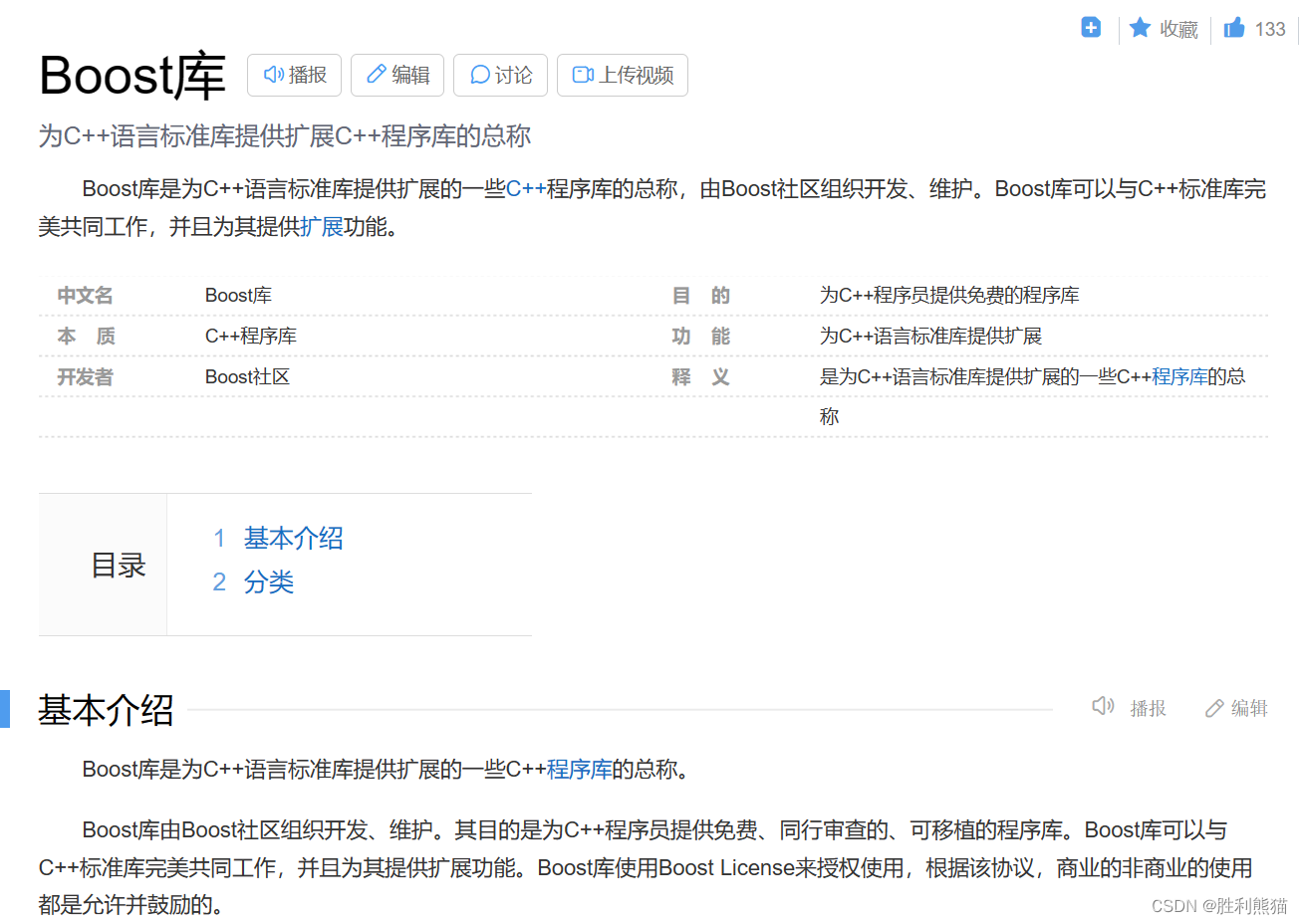Click the subtitle 为C++语言标准库提供扩展C++程序库的总称
The width and height of the screenshot is (1303, 924).
coord(285,136)
